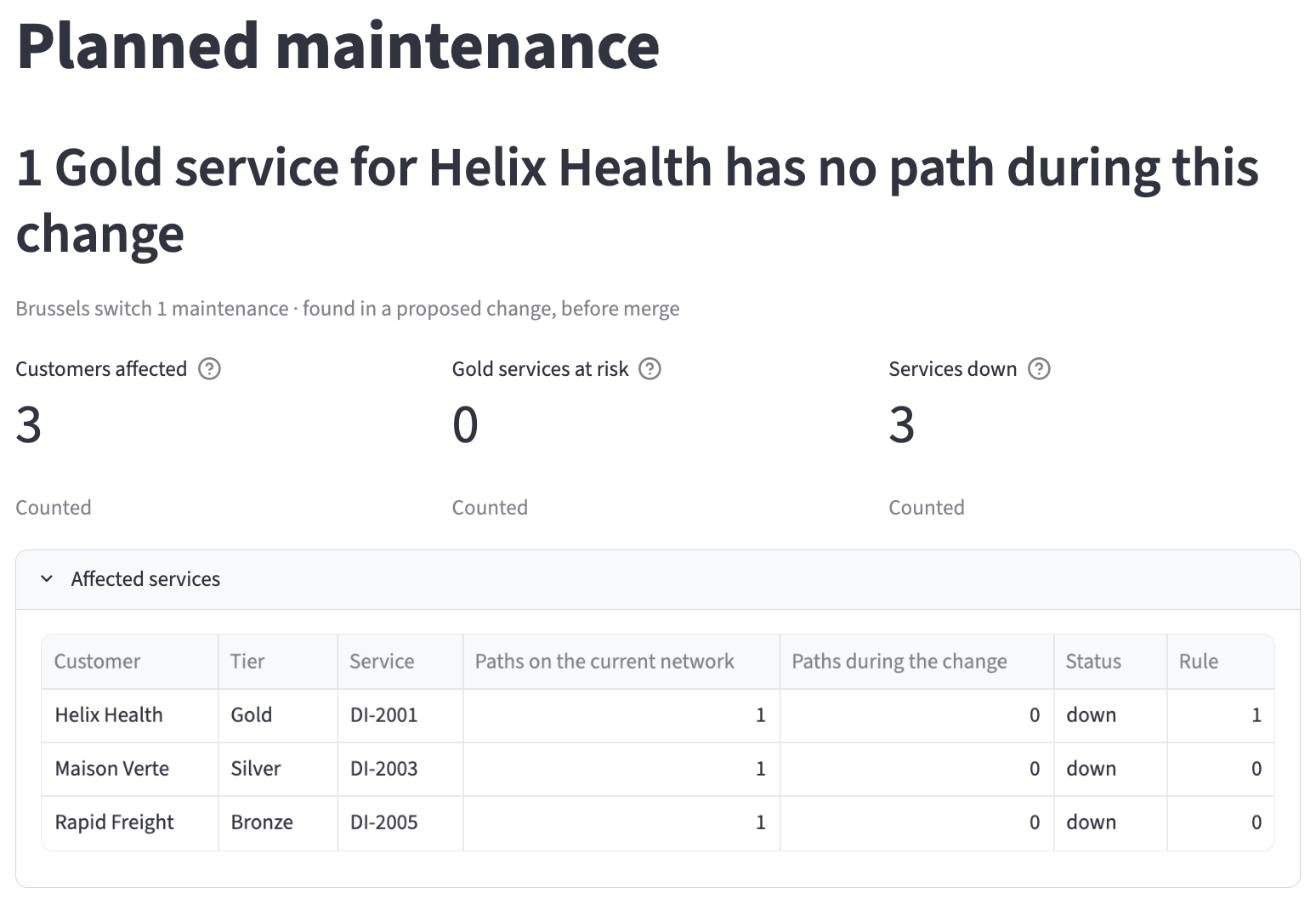The height and width of the screenshot is (899, 1316).
Task: Sort by Paths during the change header
Action: (917, 661)
